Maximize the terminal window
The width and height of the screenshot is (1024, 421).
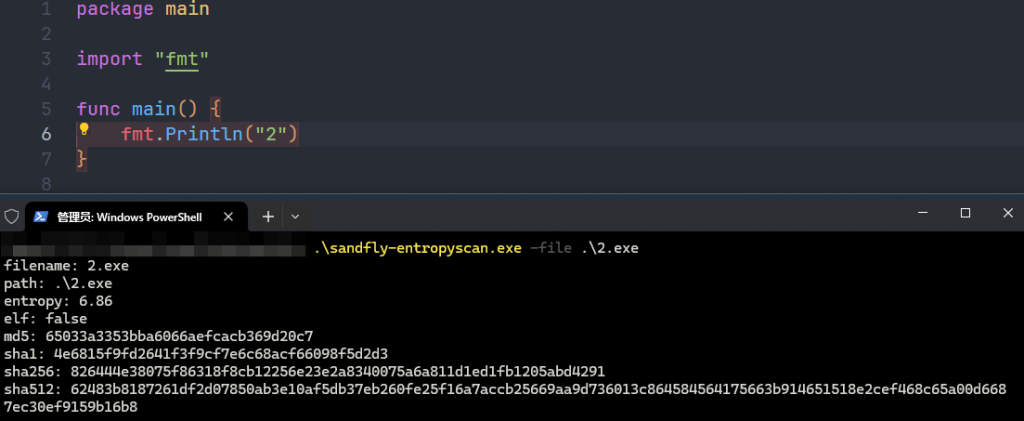click(x=965, y=214)
